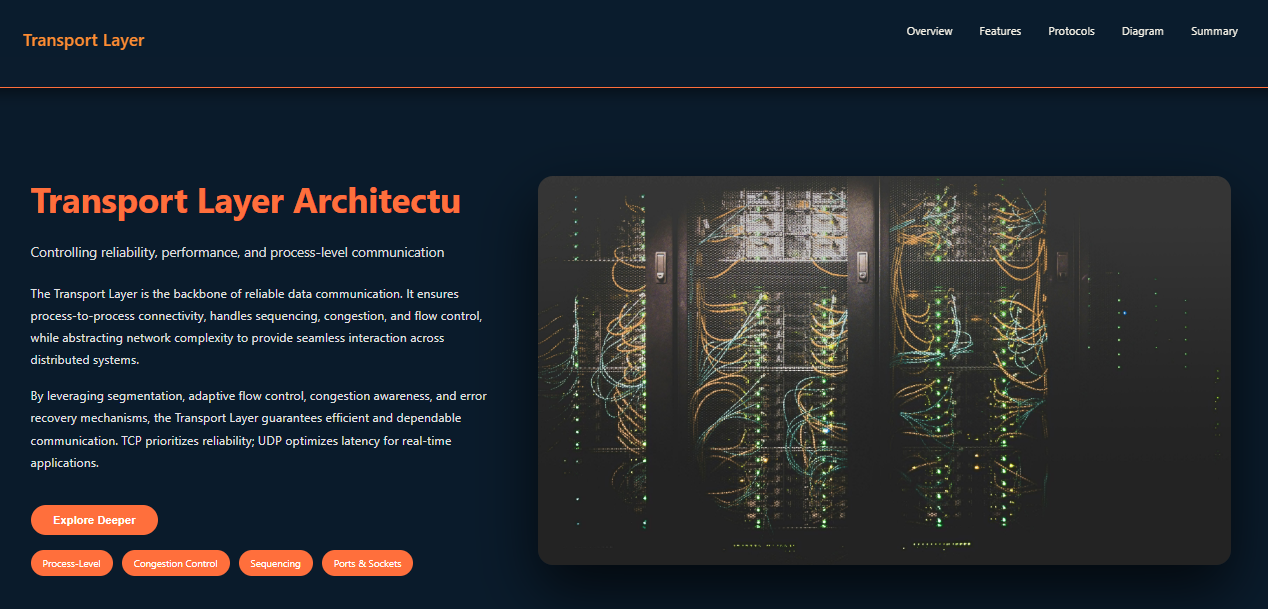Open the Summary navigation link
This screenshot has width=1268, height=609.
coord(1214,31)
